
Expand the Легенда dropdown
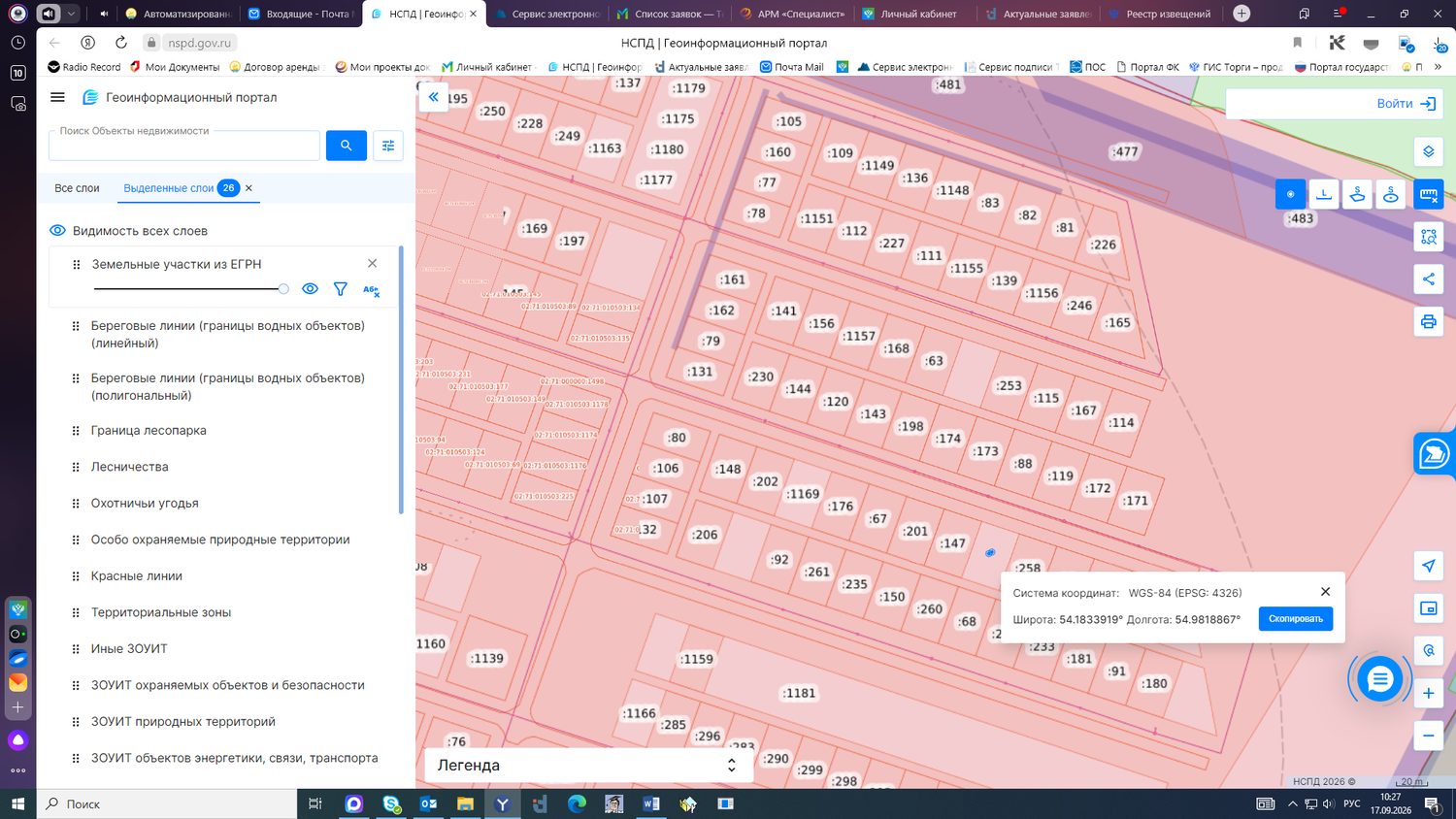(x=589, y=765)
